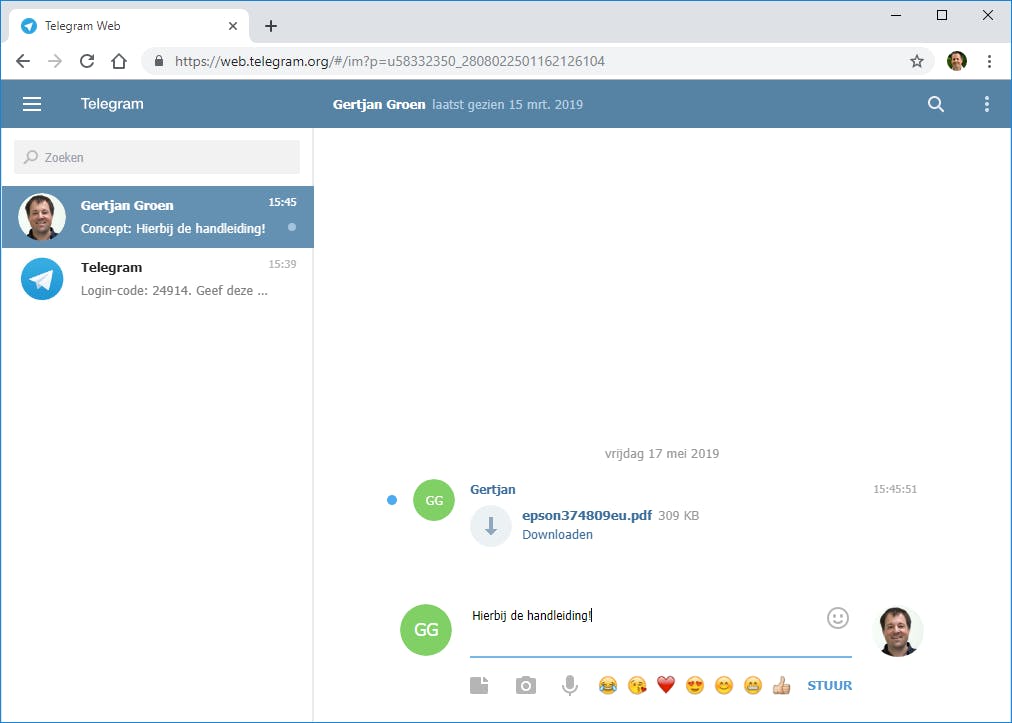Click the STUUR send button
The height and width of the screenshot is (723, 1012).
pos(829,686)
